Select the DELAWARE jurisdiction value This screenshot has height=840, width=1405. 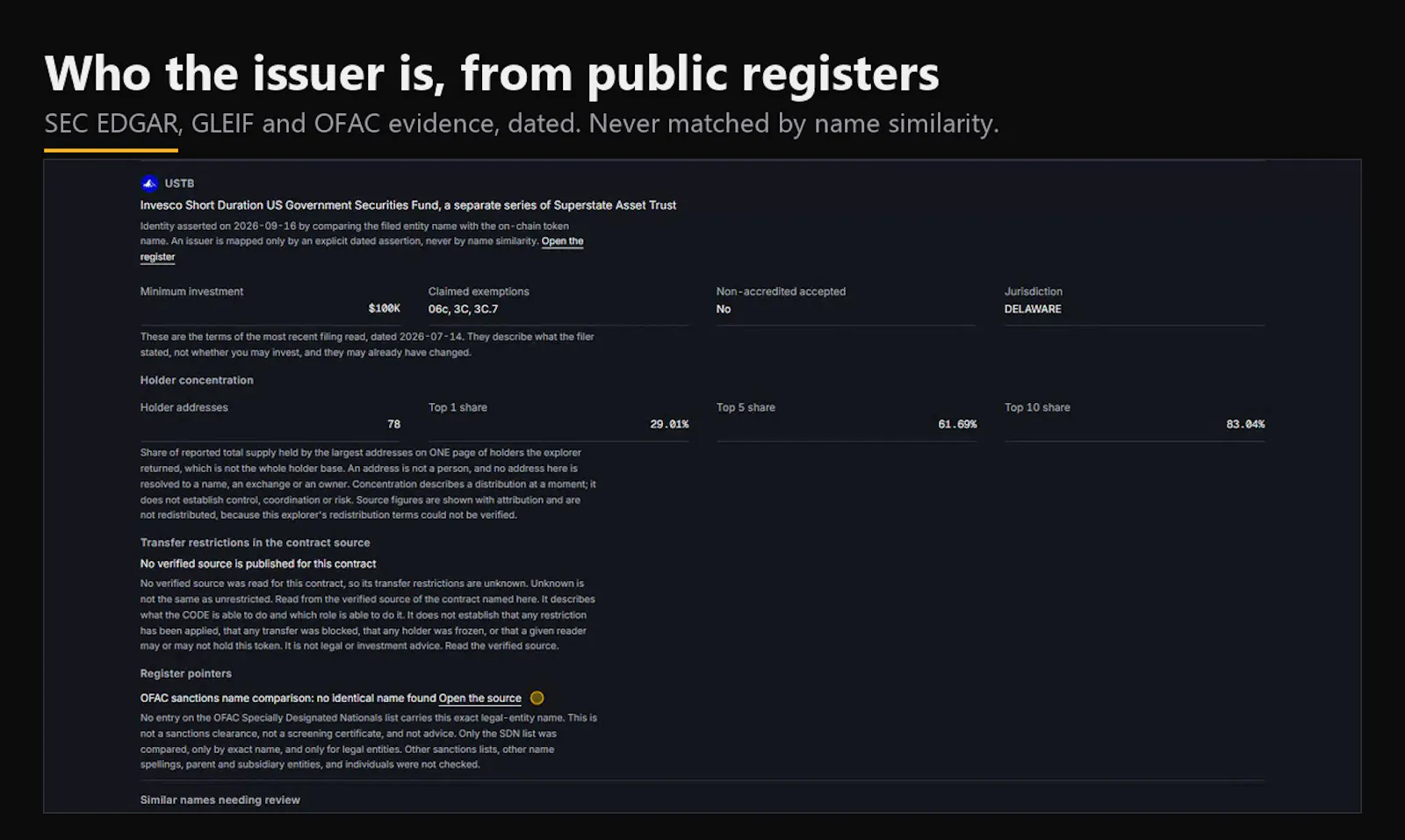click(1033, 309)
